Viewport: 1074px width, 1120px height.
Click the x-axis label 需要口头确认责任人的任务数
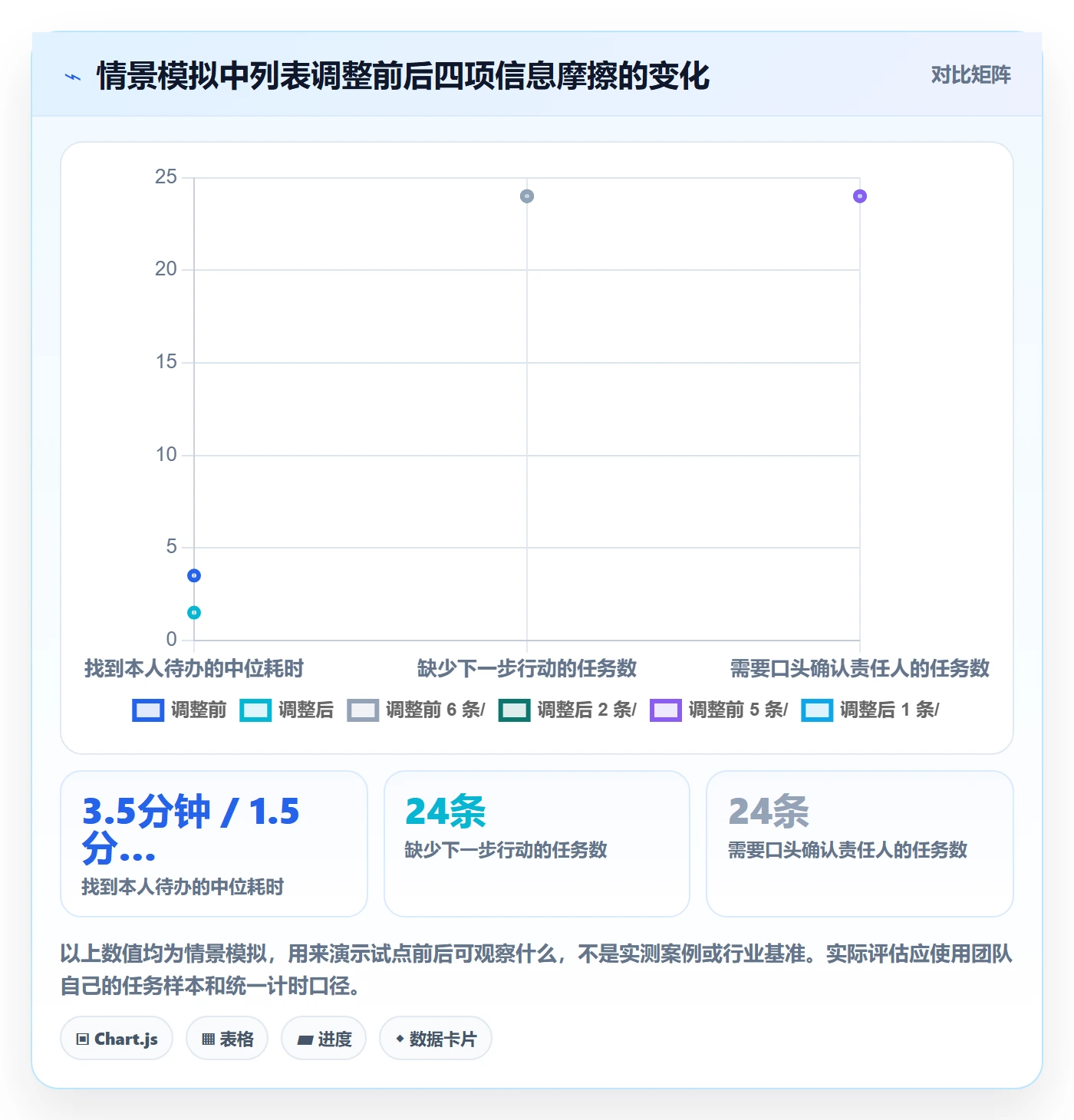point(860,669)
